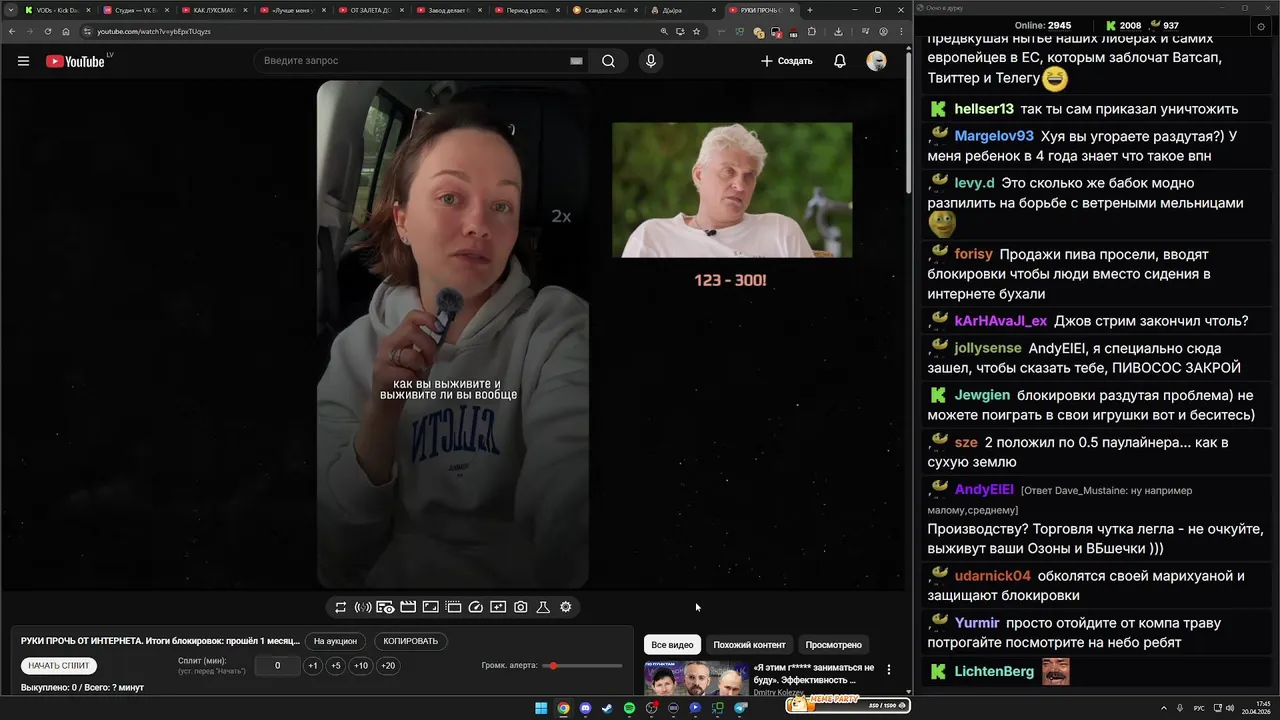Viewport: 1280px width, 720px height.
Task: Open the browser downloads icon
Action: click(x=838, y=31)
